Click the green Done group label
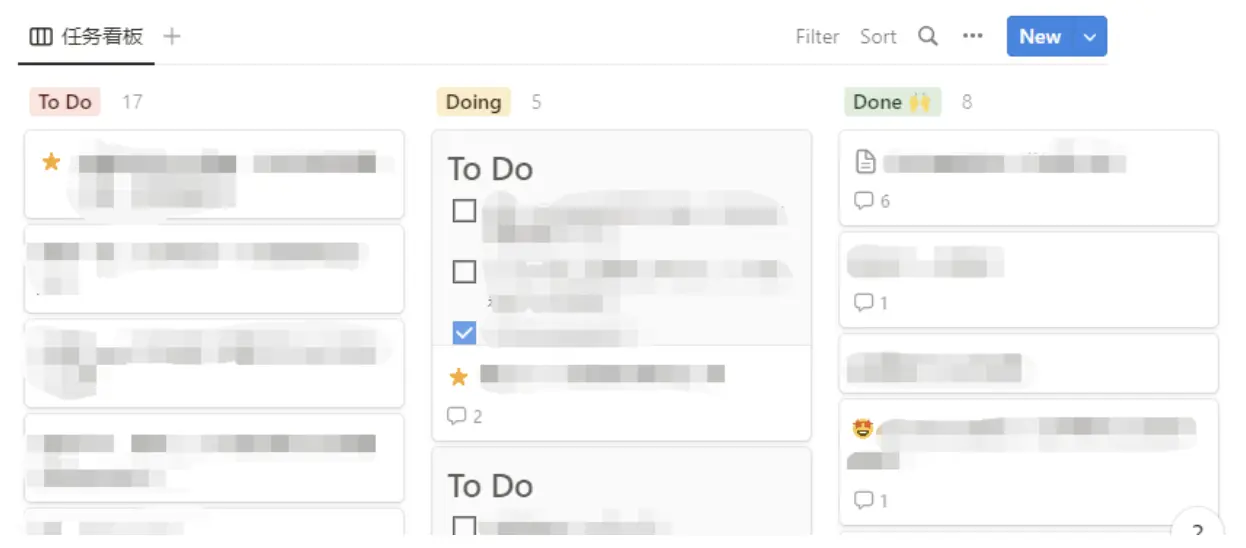 pyautogui.click(x=892, y=102)
